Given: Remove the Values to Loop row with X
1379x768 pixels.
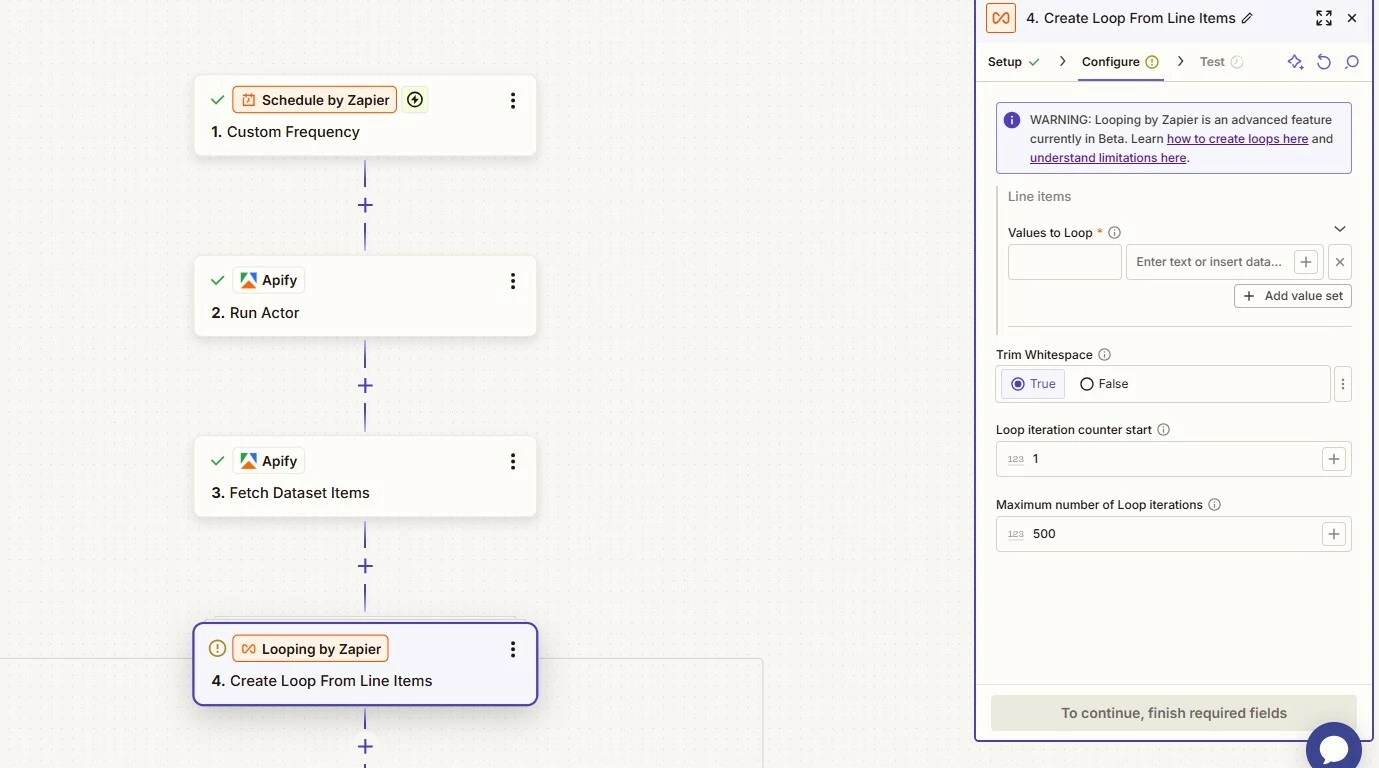Looking at the screenshot, I should [x=1340, y=262].
